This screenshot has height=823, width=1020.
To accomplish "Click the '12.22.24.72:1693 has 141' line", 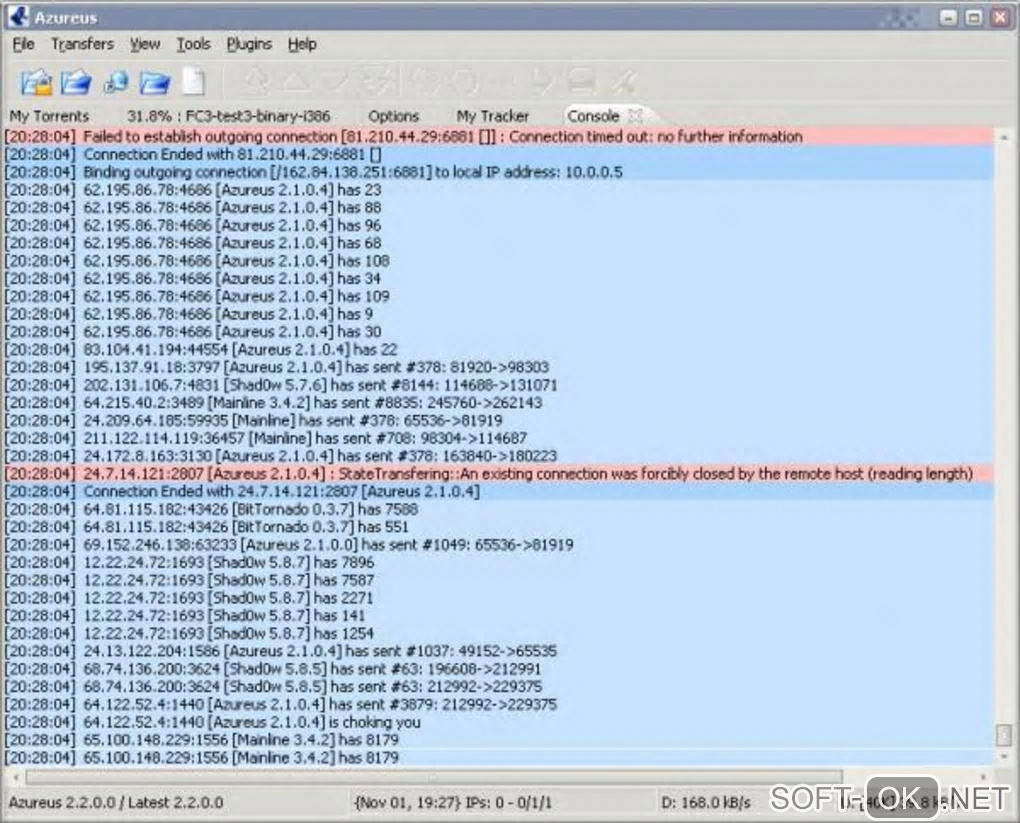I will 499,615.
